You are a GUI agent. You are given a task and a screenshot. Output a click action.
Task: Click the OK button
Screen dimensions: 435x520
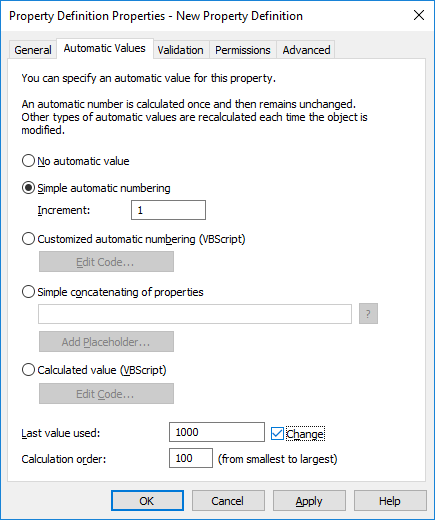click(147, 501)
